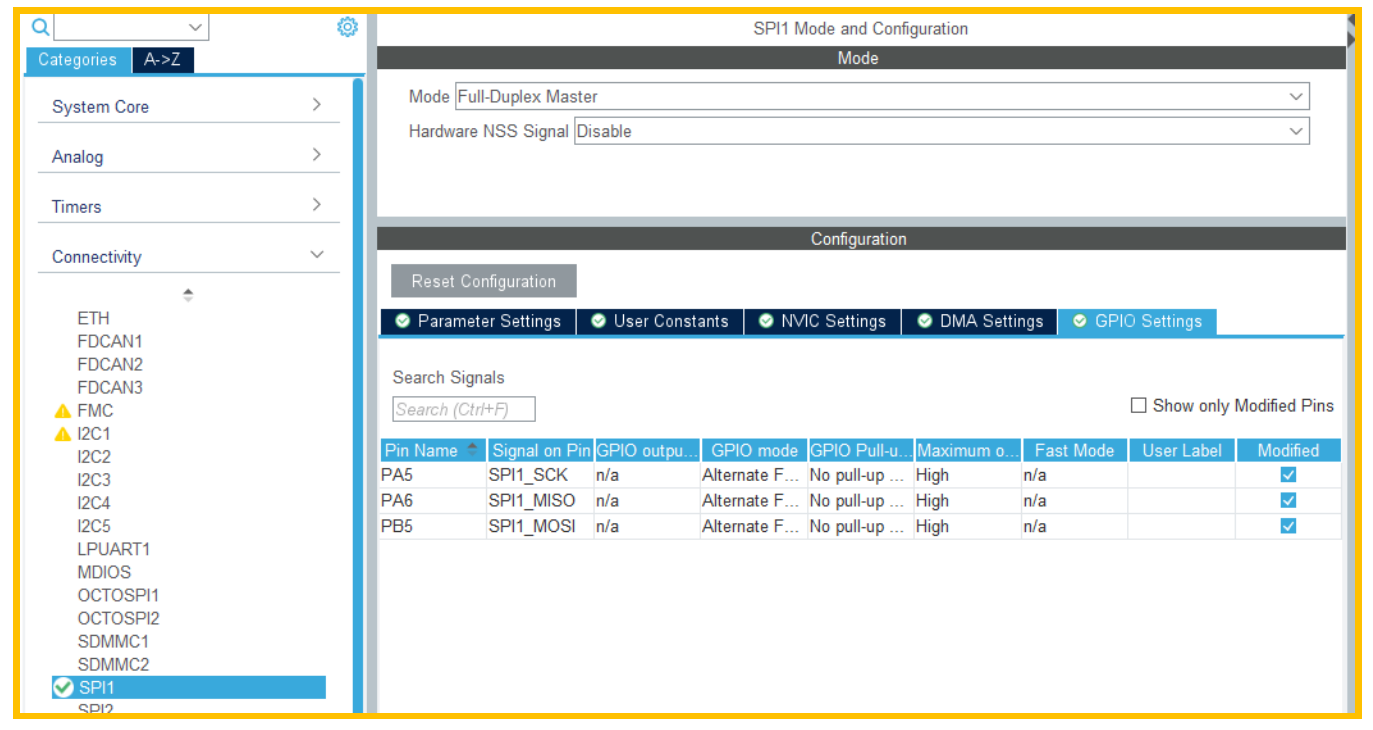The height and width of the screenshot is (730, 1373).
Task: Select ETH in the peripheral list
Action: point(93,318)
